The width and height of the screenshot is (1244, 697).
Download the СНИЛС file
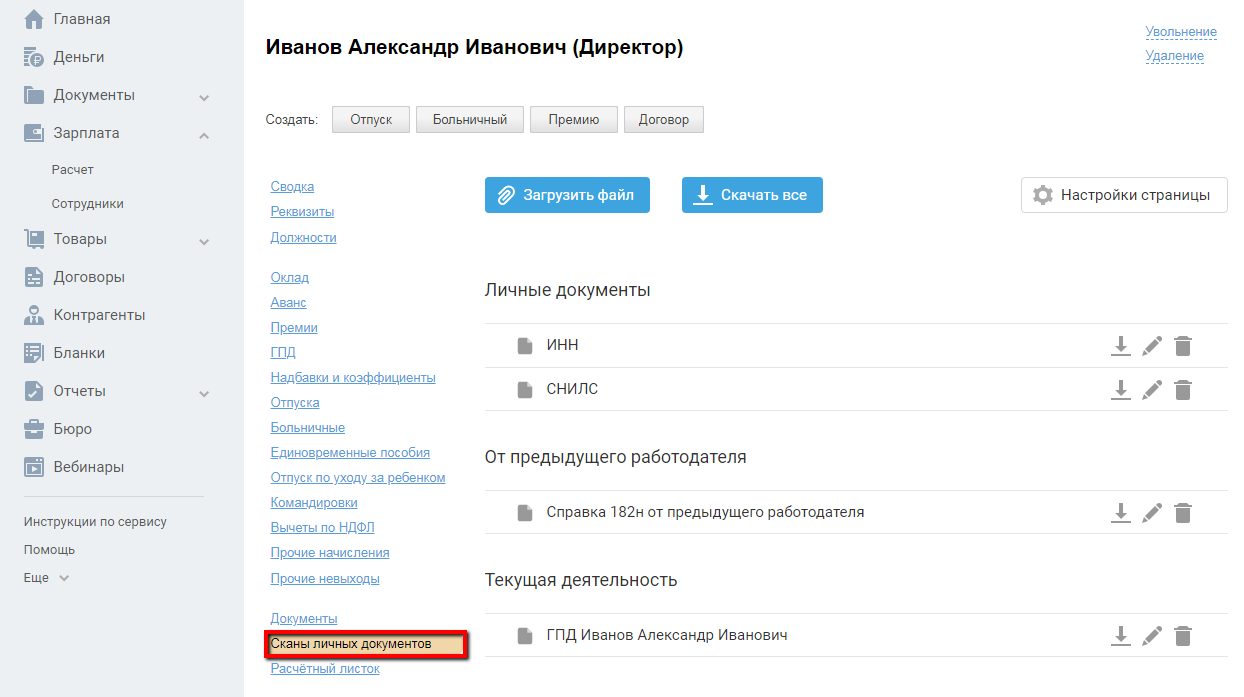(1121, 390)
